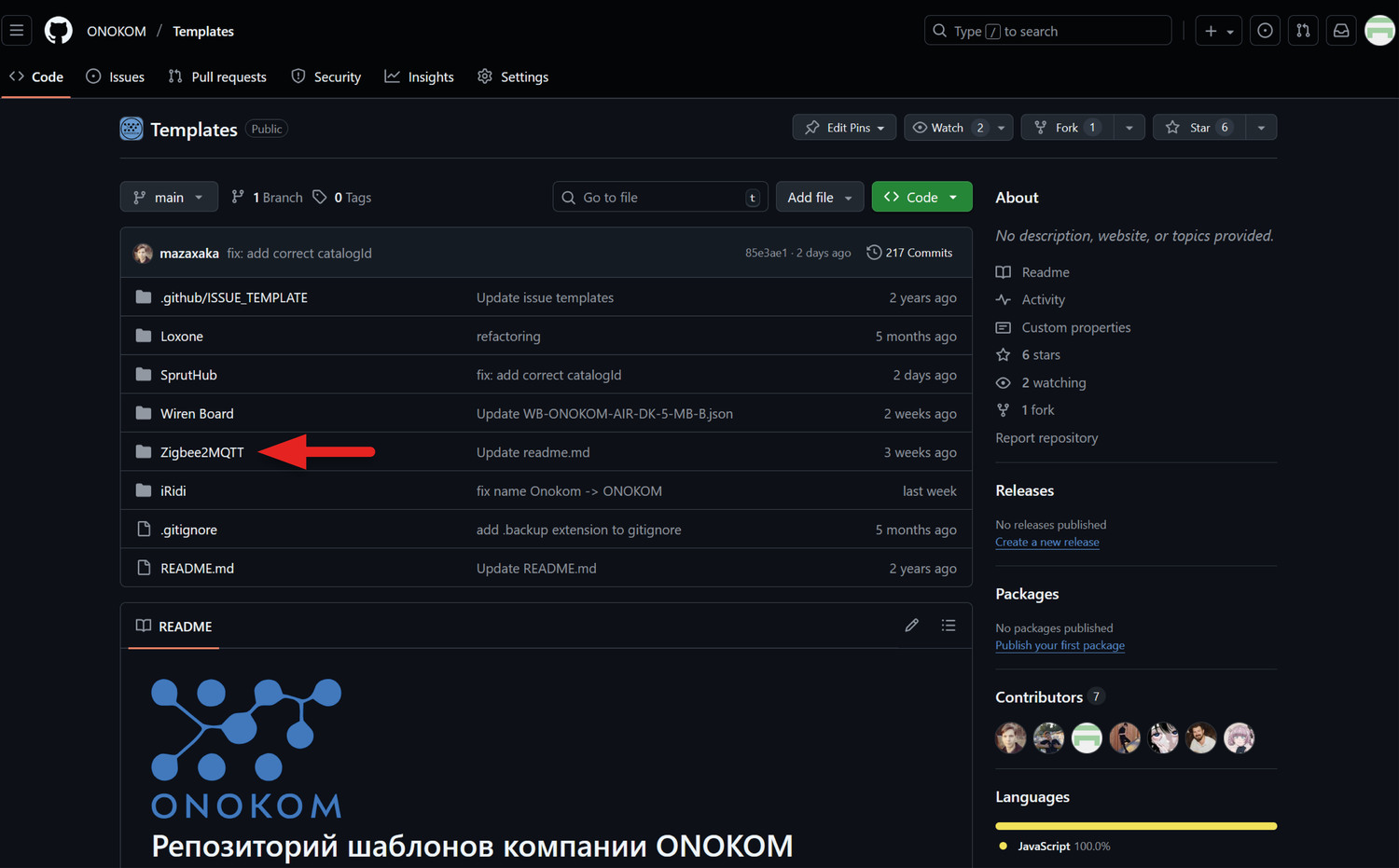View the 217 Commits history
The image size is (1399, 868).
[x=909, y=252]
